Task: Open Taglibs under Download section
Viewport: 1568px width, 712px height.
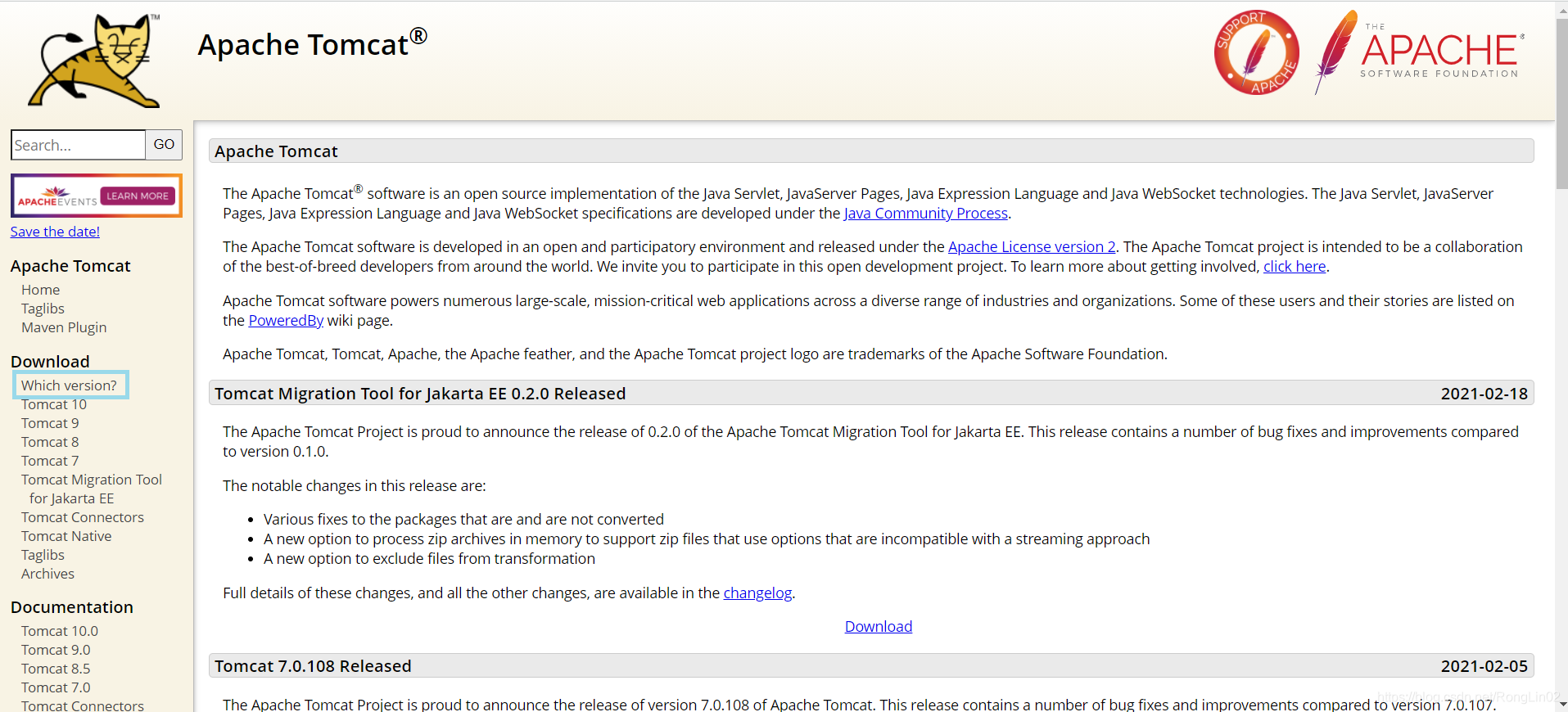Action: [43, 555]
